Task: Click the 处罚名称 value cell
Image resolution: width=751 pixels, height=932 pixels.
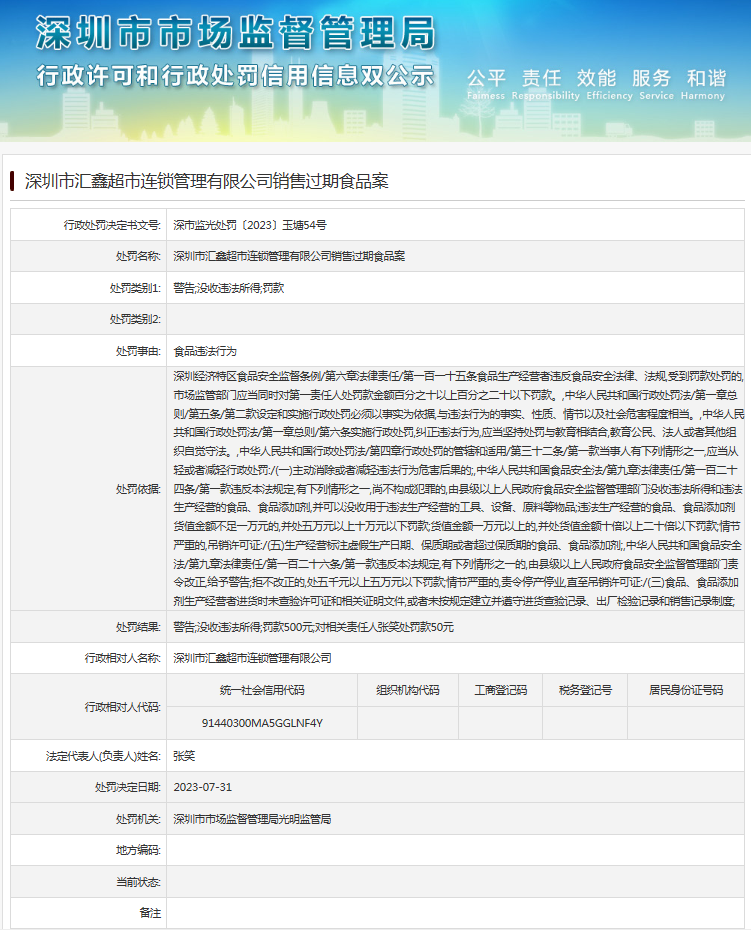Action: [455, 256]
